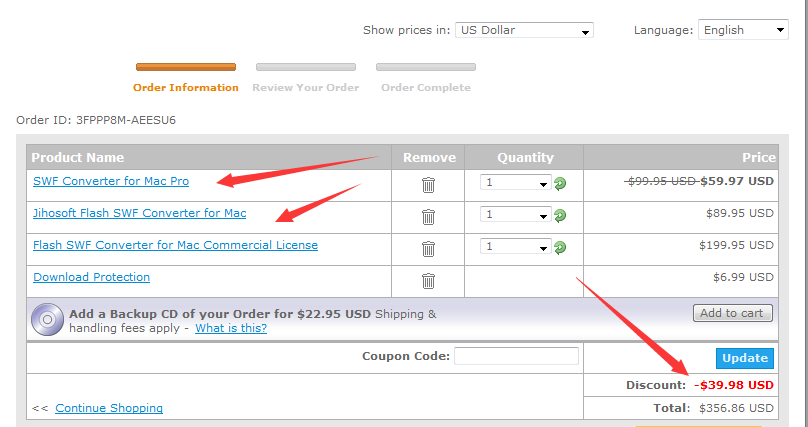Select the Review Your Order step
808x427 pixels.
[x=306, y=88]
